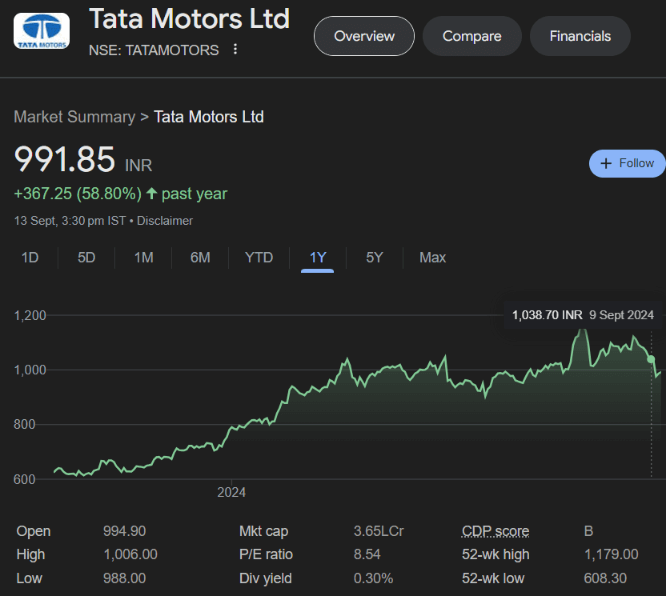Select the 5Y time range
The image size is (666, 596).
[374, 257]
